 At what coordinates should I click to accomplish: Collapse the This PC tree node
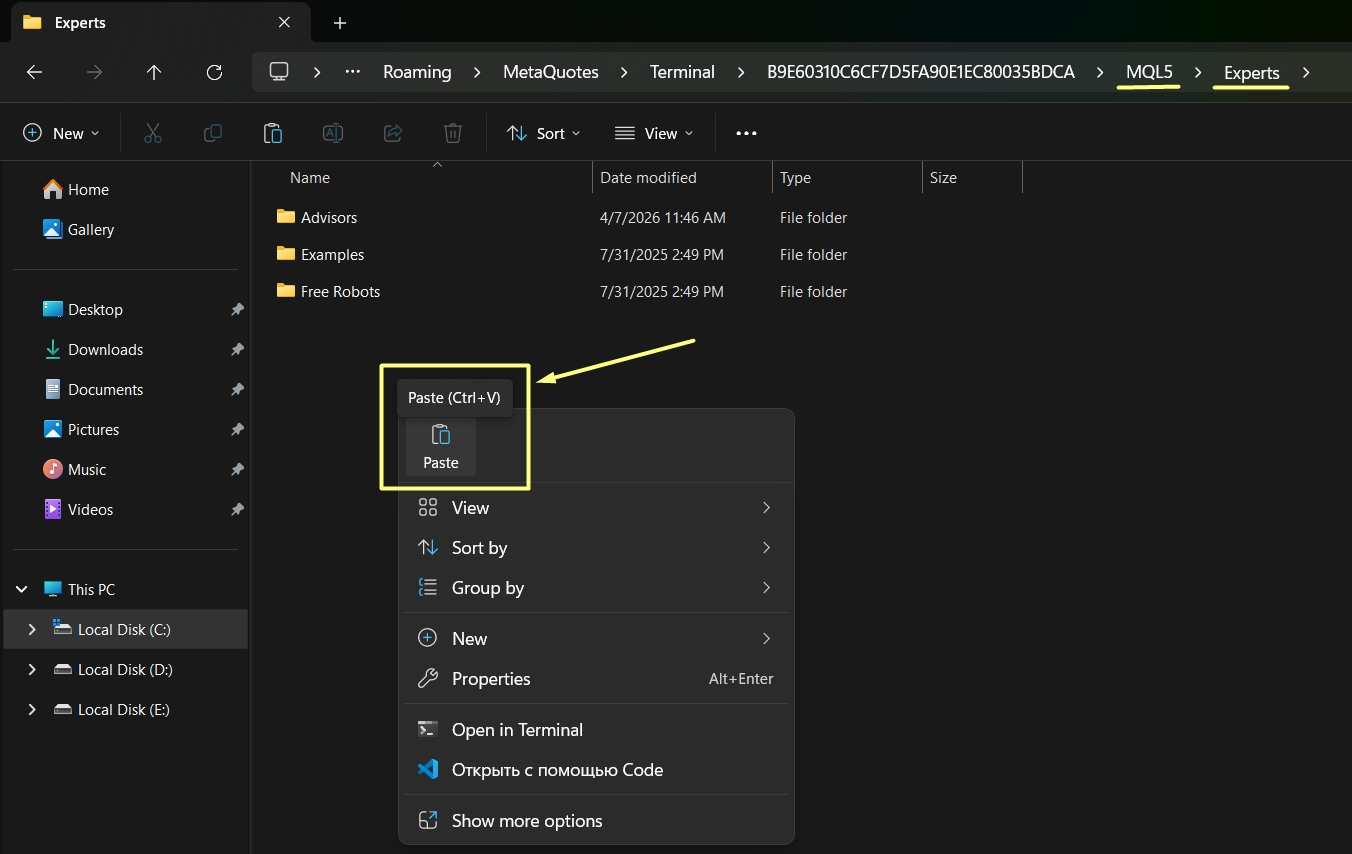point(22,589)
